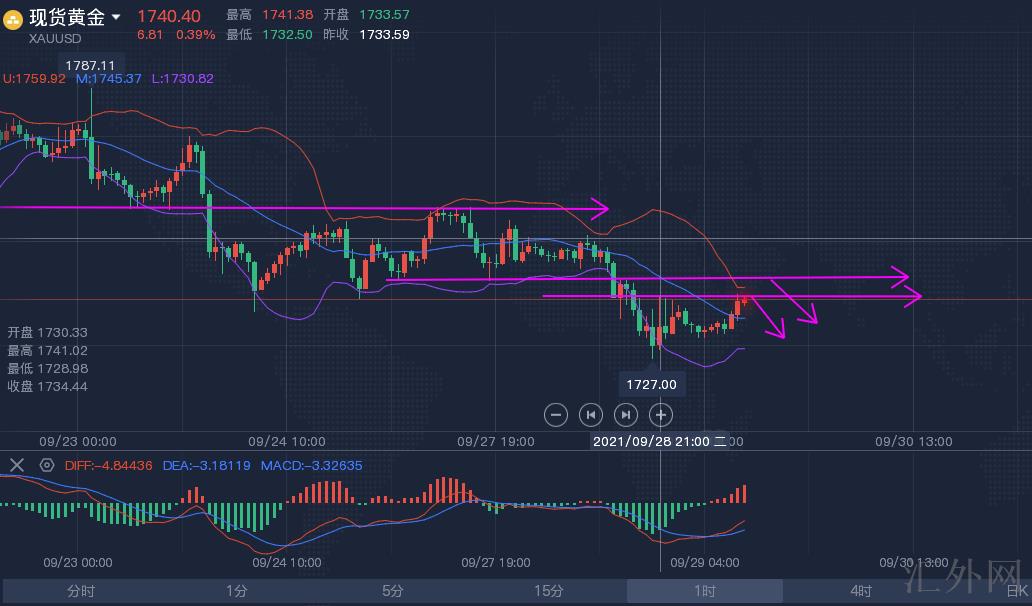Select the active 1时 timeframe tab
The height and width of the screenshot is (606, 1032).
click(704, 591)
